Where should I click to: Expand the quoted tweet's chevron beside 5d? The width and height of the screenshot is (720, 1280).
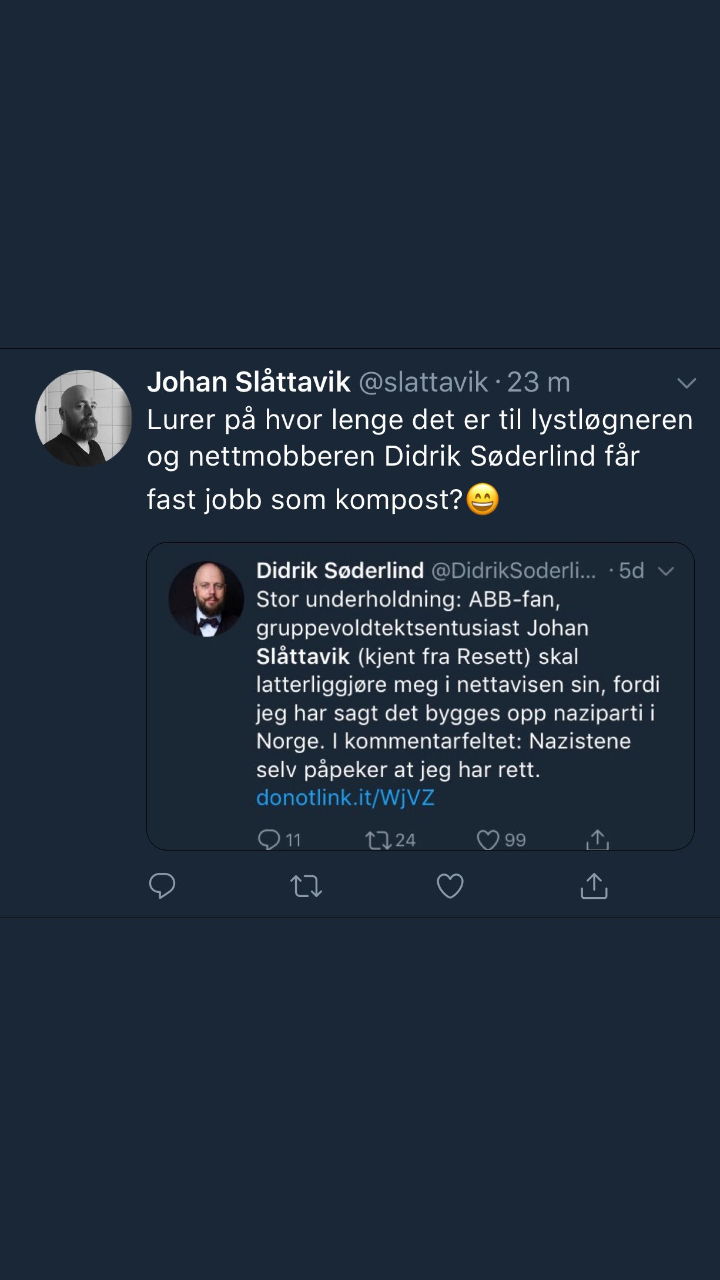pyautogui.click(x=666, y=571)
